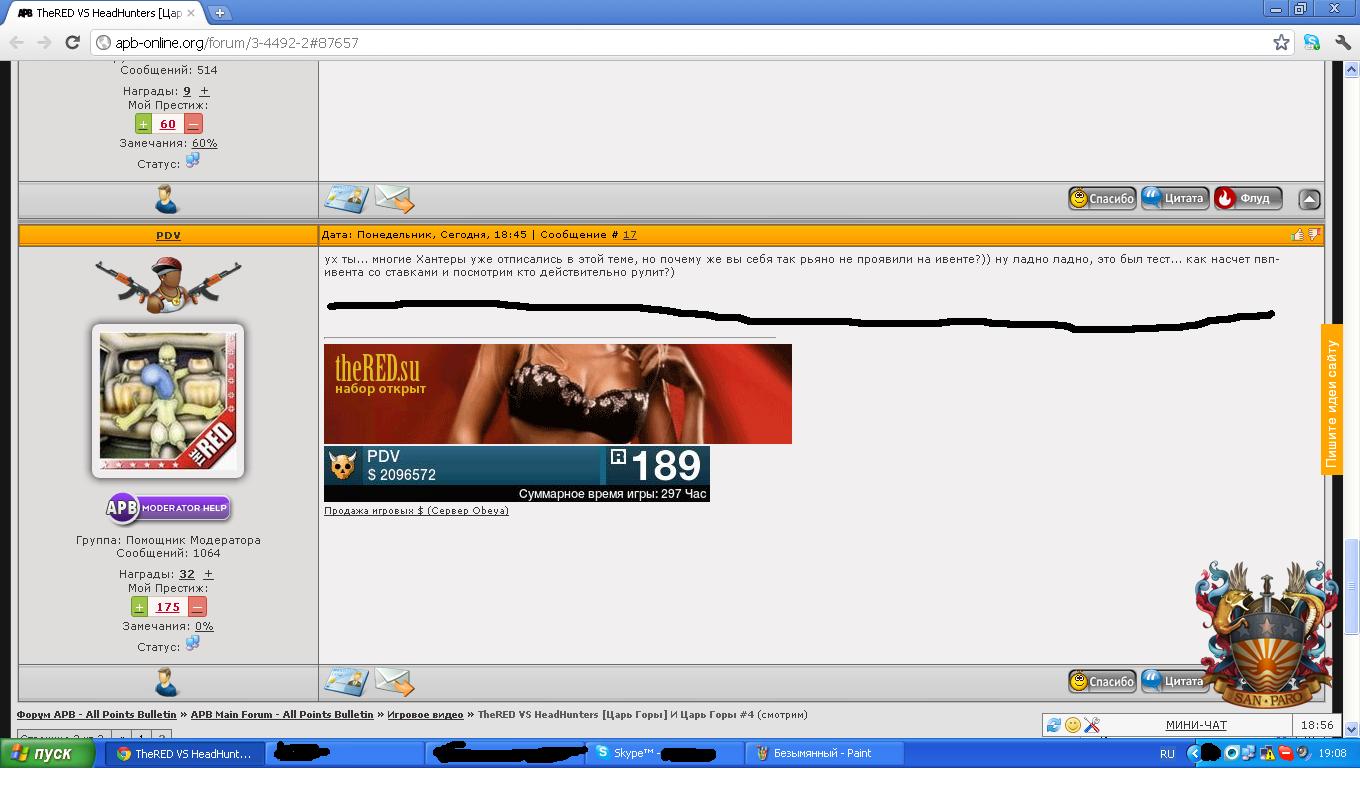This screenshot has height=785, width=1360.
Task: Send private message to PDV via envelope icon
Action: click(394, 682)
